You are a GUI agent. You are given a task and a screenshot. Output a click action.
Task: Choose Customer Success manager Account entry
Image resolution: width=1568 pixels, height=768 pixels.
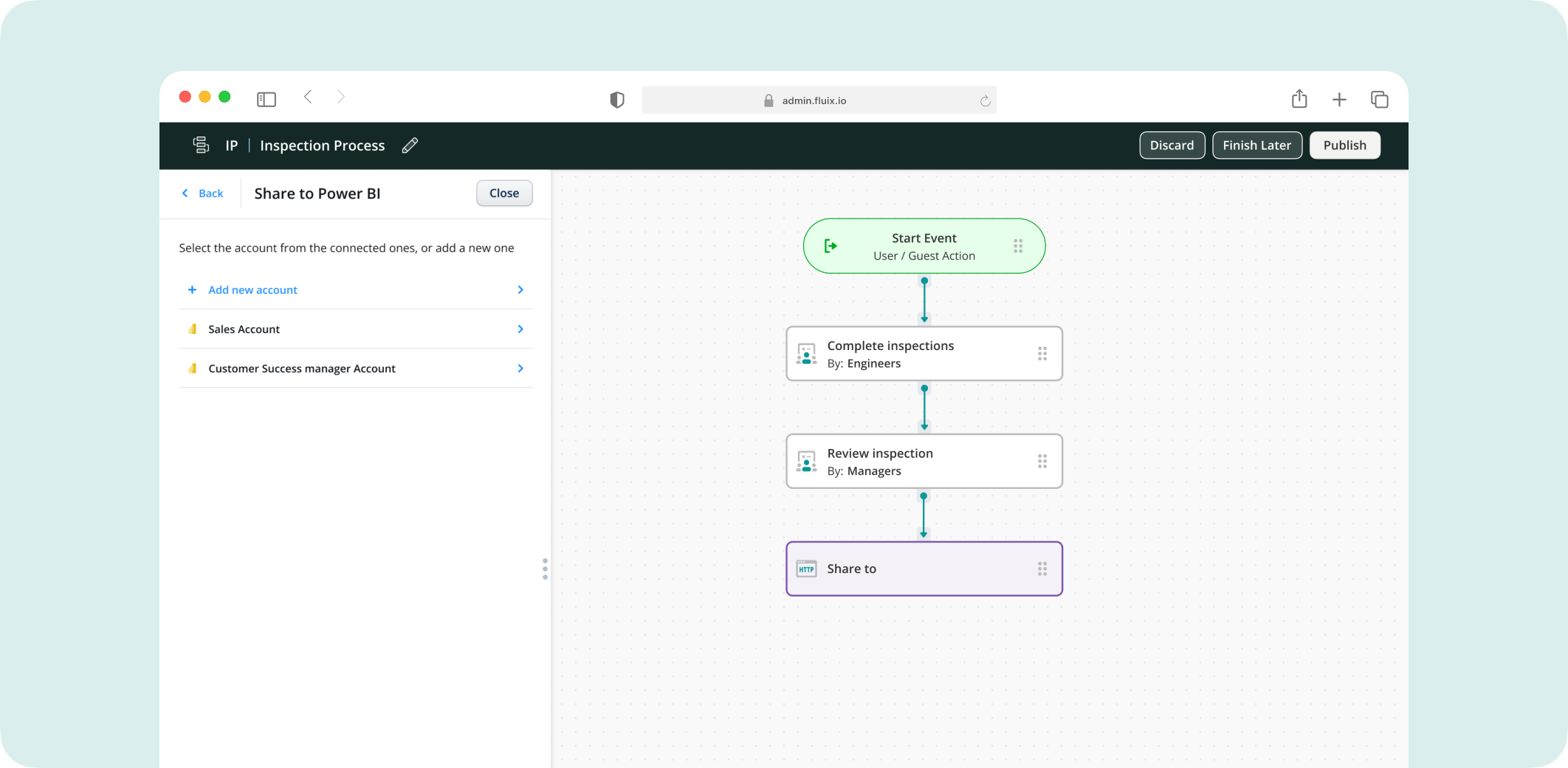tap(301, 368)
